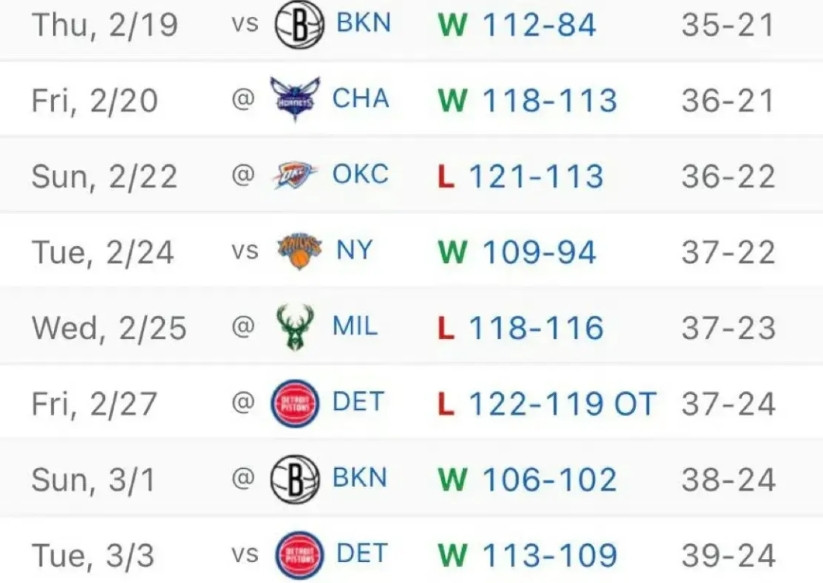Open the MIL team link
Screen dimensions: 823x583
click(x=355, y=328)
